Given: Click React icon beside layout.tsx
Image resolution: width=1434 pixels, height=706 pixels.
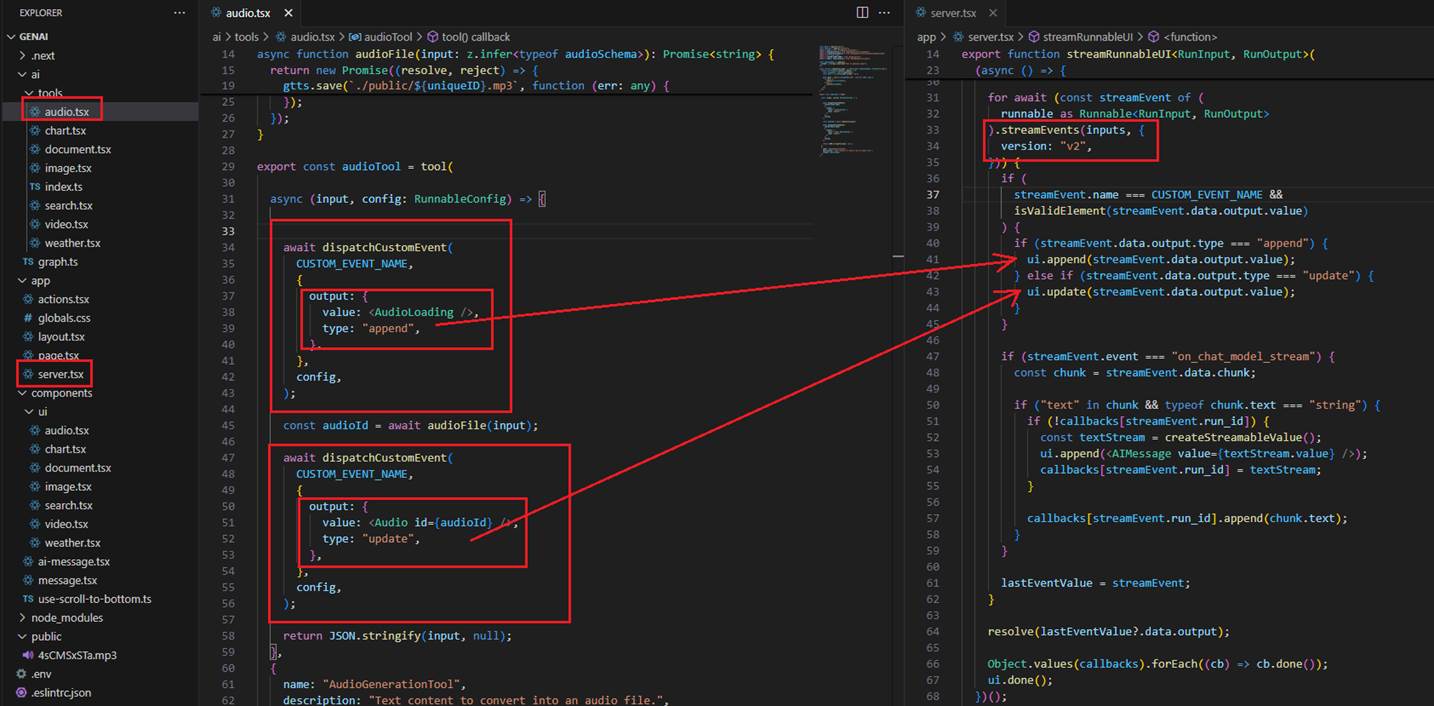Looking at the screenshot, I should [x=28, y=337].
